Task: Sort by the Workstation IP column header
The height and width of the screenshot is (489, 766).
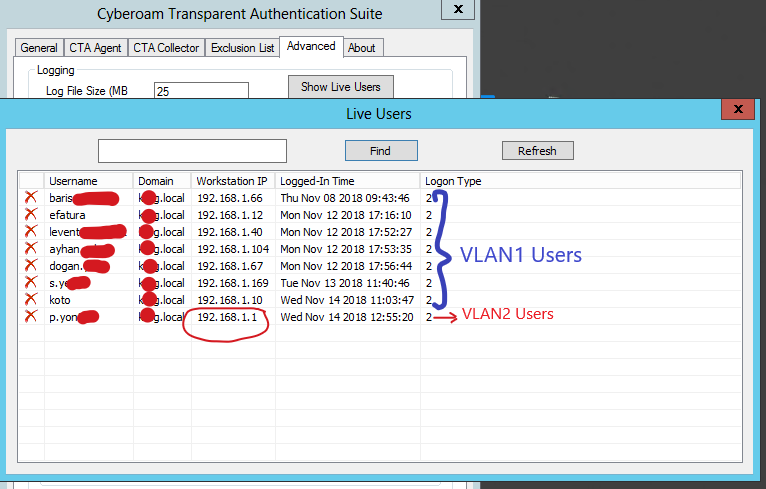Action: click(233, 181)
